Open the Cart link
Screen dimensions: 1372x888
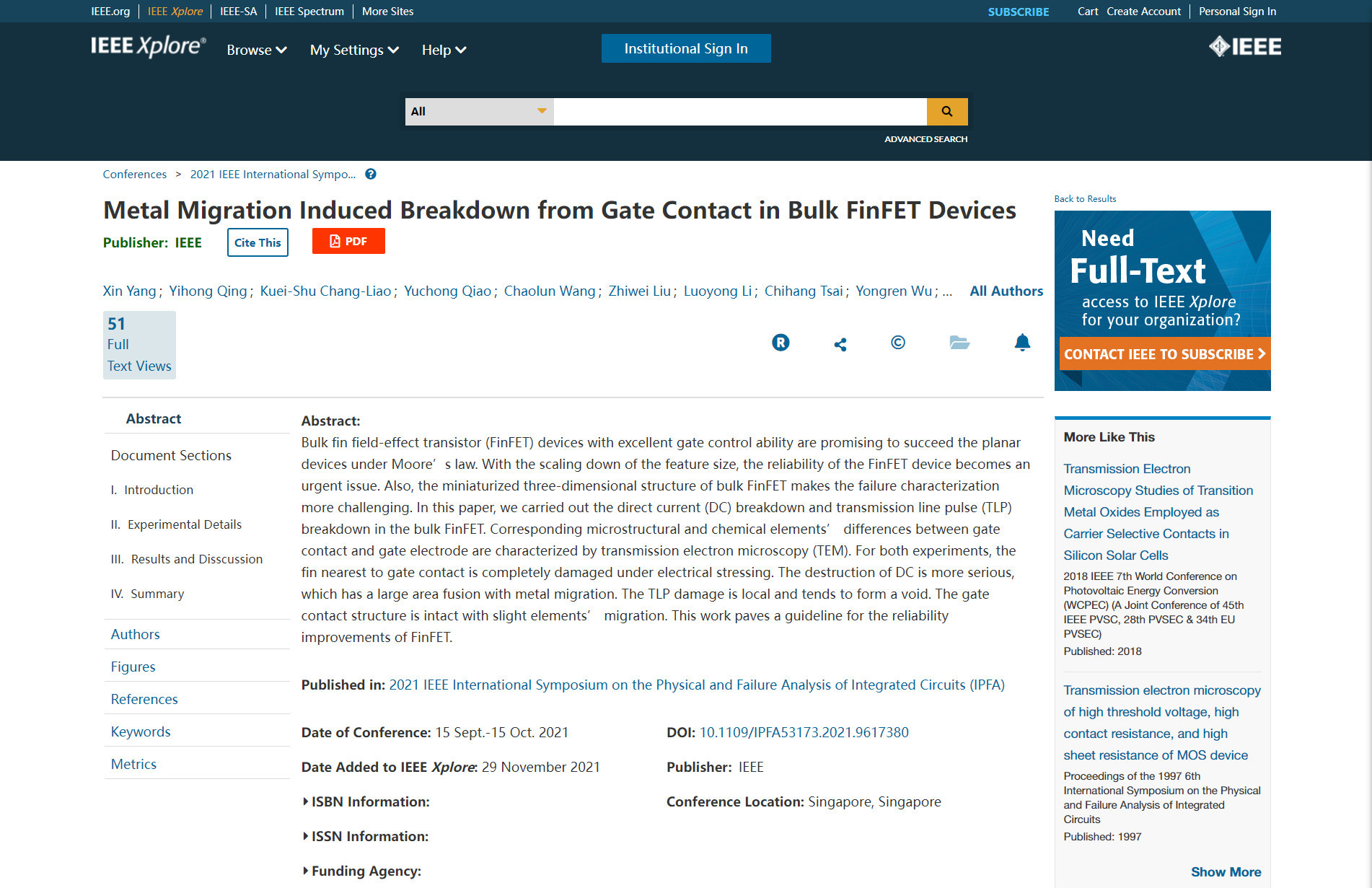[x=1088, y=12]
